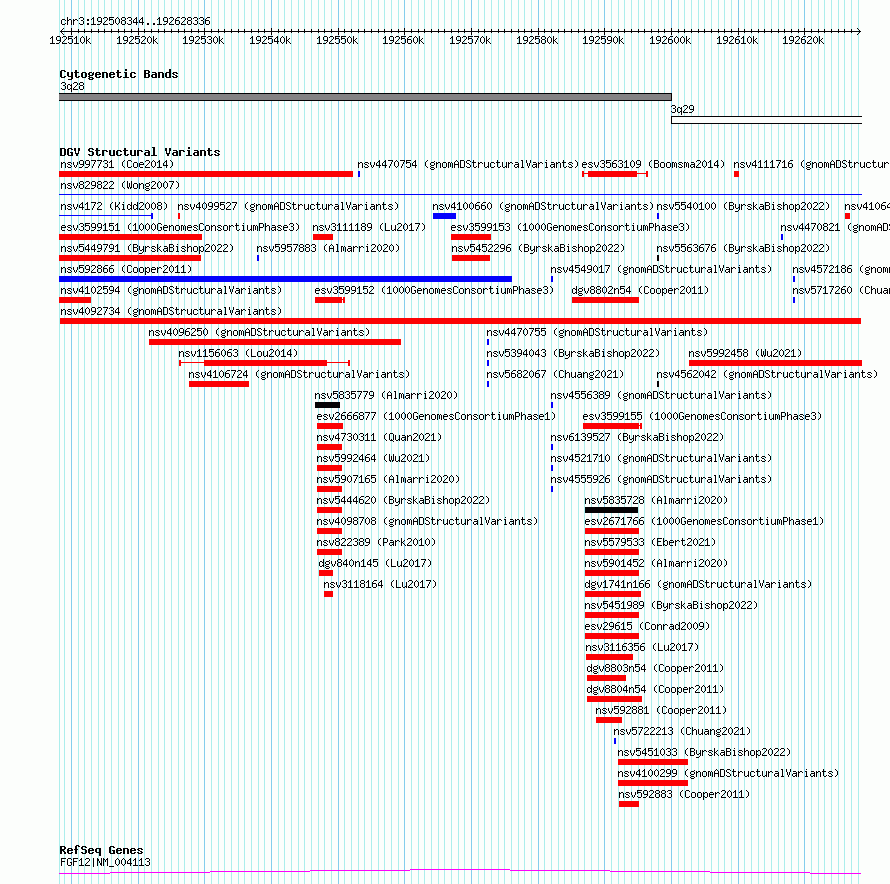Select nsv5449791 (ByrskaBishop2022)
Viewport: 890px width, 884px height.
146,248
